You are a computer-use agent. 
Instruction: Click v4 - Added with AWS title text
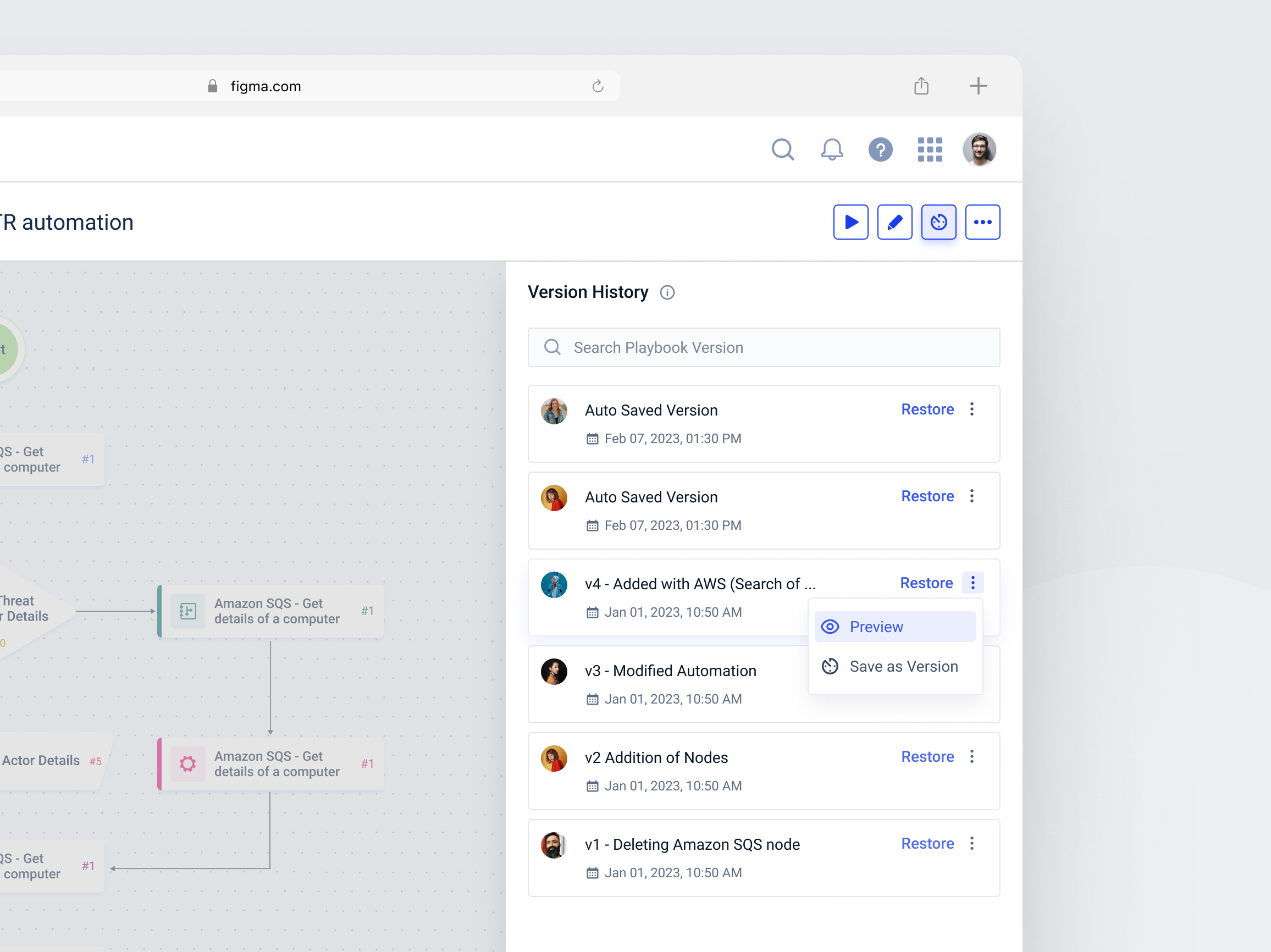(x=700, y=584)
